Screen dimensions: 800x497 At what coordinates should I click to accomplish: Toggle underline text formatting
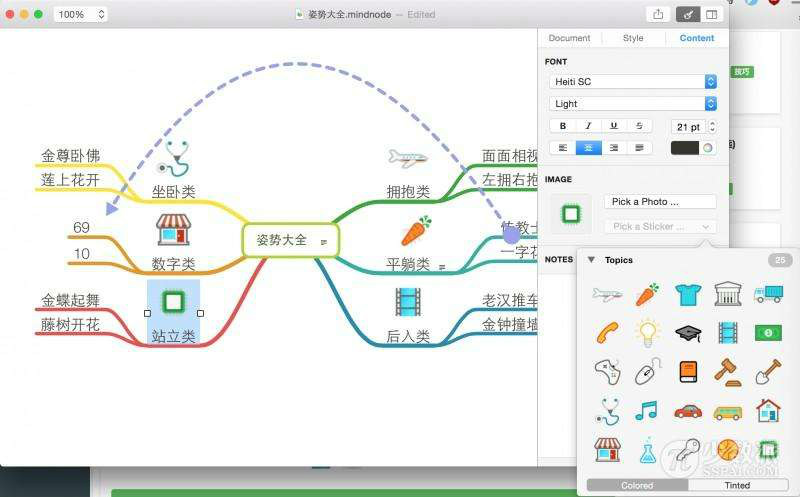point(613,126)
